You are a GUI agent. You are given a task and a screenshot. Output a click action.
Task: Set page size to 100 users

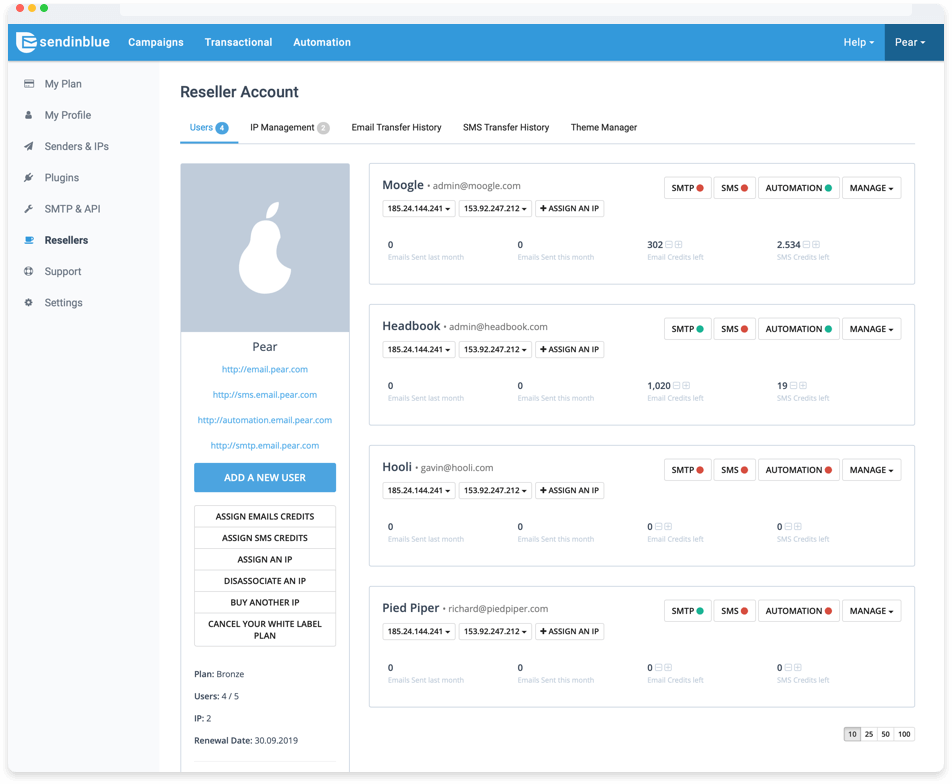(904, 734)
